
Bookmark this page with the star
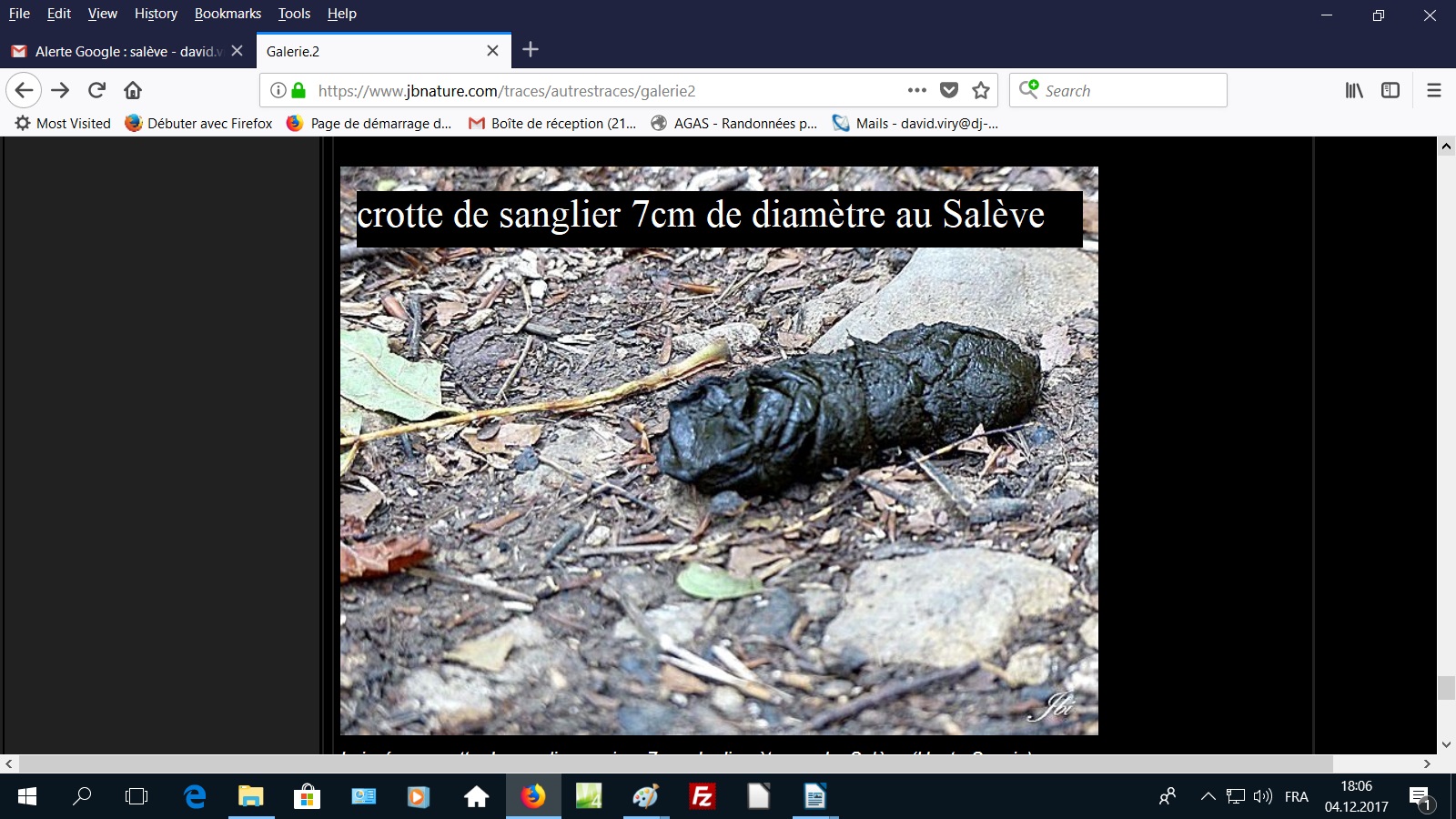click(x=980, y=90)
